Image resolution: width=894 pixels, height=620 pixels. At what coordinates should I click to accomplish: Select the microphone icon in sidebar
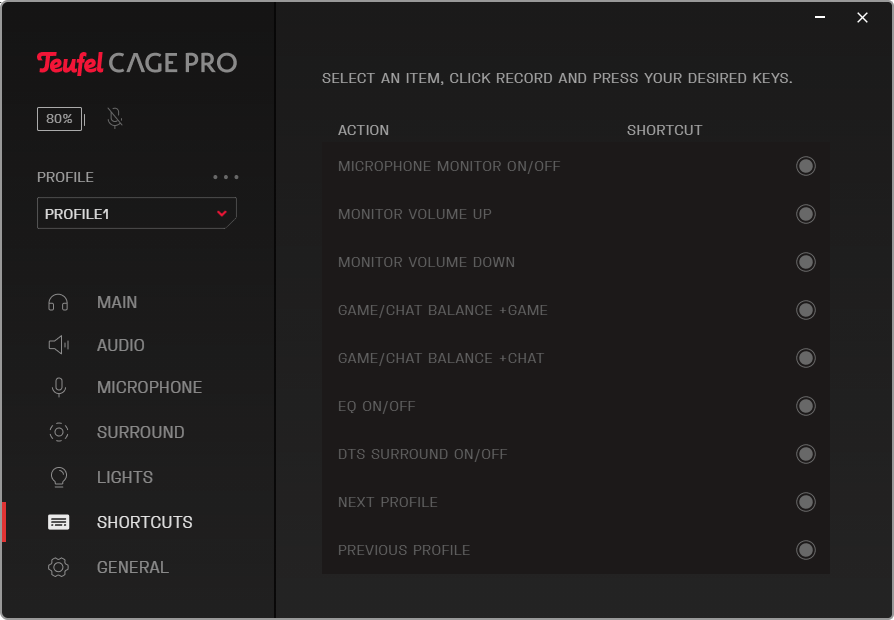click(58, 388)
